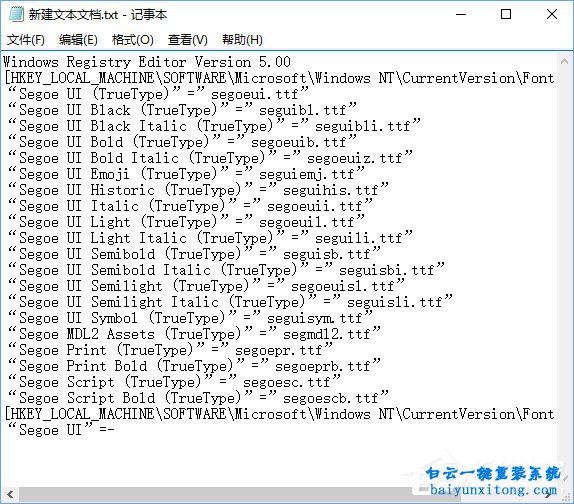The image size is (574, 504).
Task: Click text 'Segoe UI Semibold Italic (TrueType)'
Action: (x=158, y=270)
